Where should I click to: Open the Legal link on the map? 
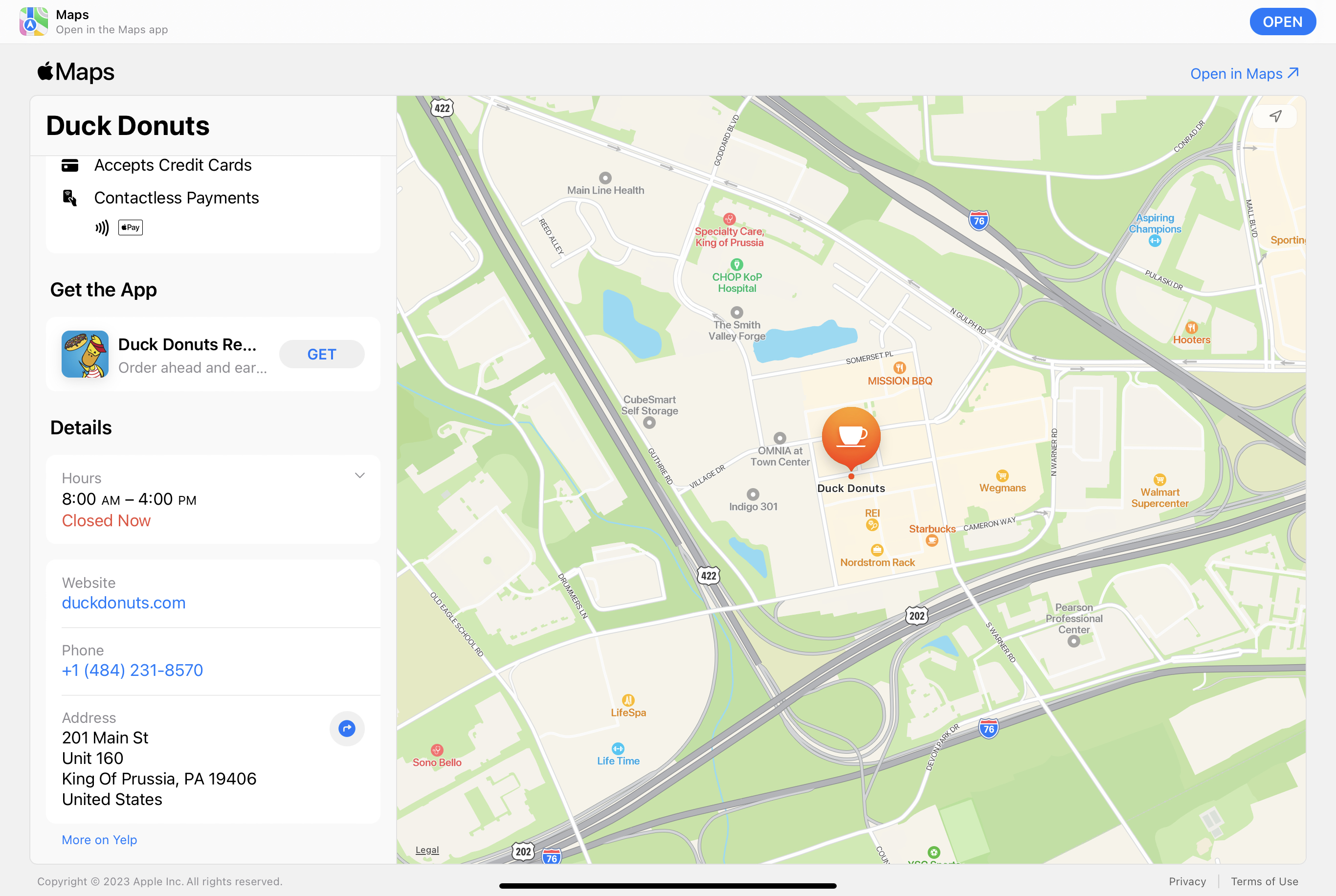point(427,850)
